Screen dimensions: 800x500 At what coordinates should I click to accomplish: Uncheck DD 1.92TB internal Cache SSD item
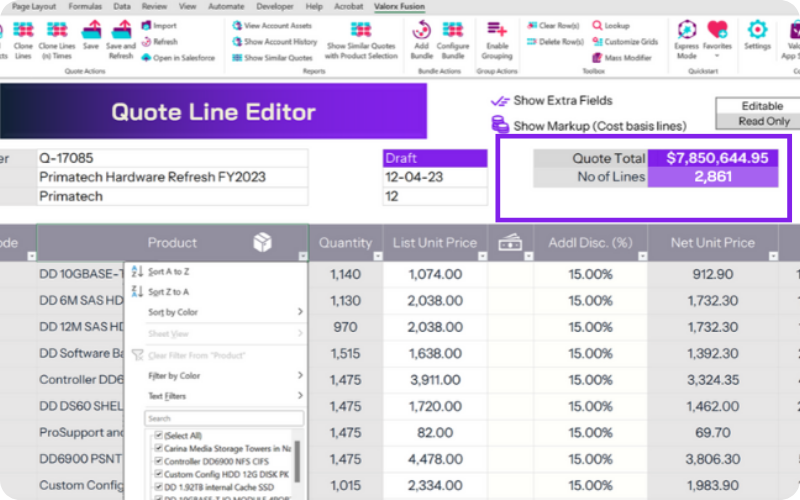[x=159, y=486]
